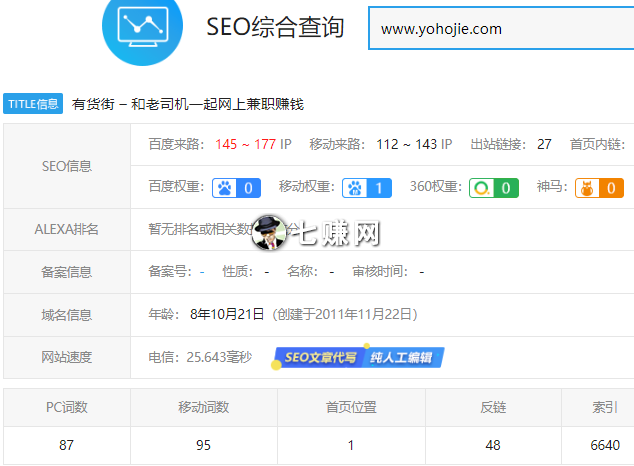Click the mobile paw icon for 移动权重
The width and height of the screenshot is (634, 466).
355,188
